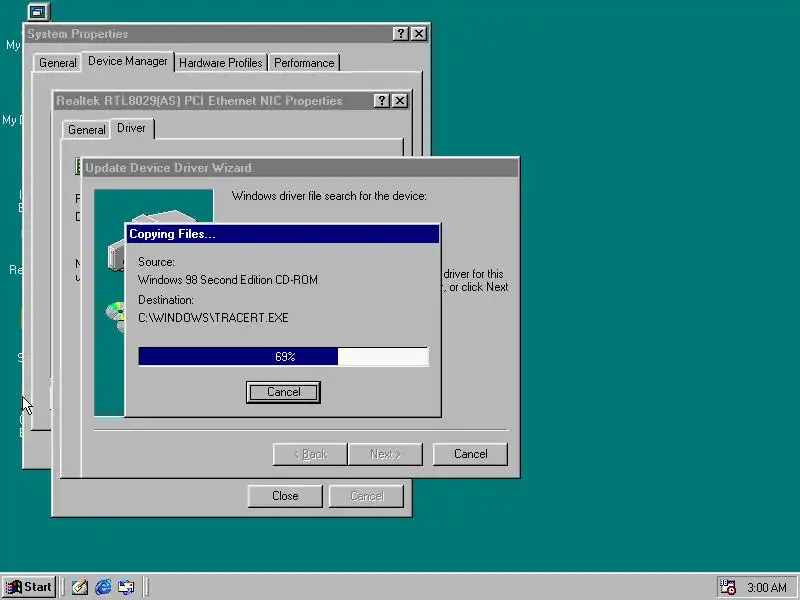Close the Realtek NIC Properties window
800x600 pixels.
399,101
